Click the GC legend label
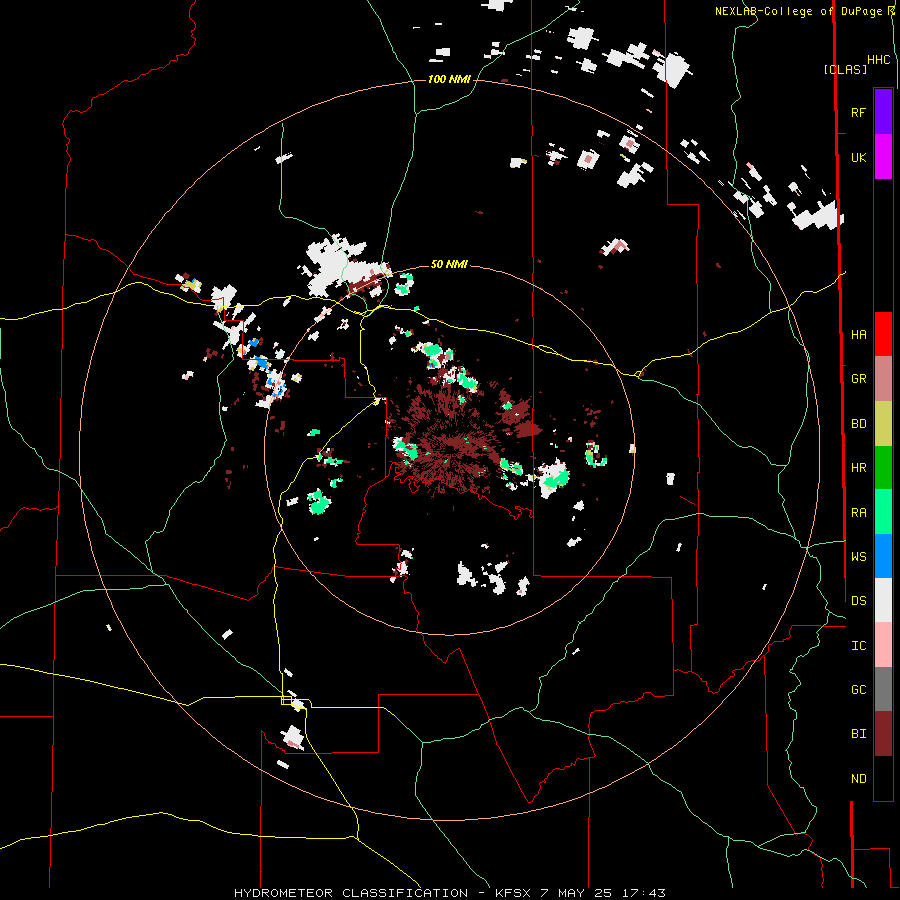Image resolution: width=900 pixels, height=900 pixels. 858,689
